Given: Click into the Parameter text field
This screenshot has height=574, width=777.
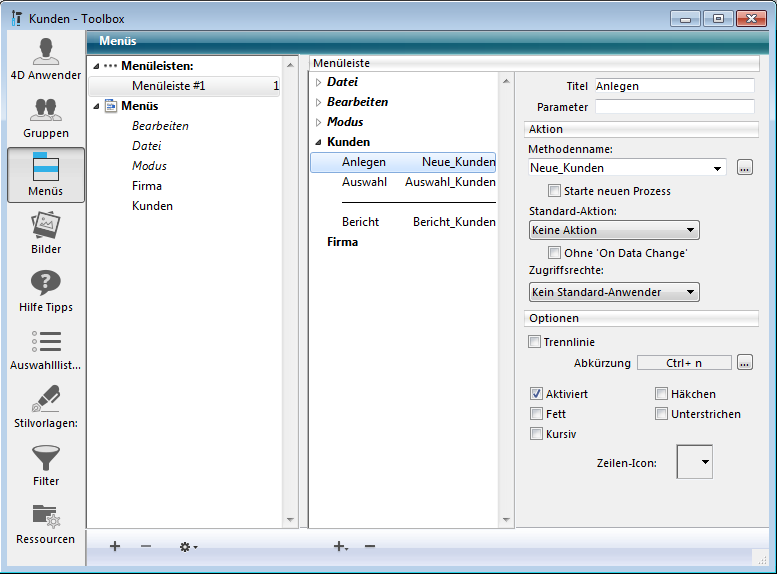Looking at the screenshot, I should pos(674,106).
